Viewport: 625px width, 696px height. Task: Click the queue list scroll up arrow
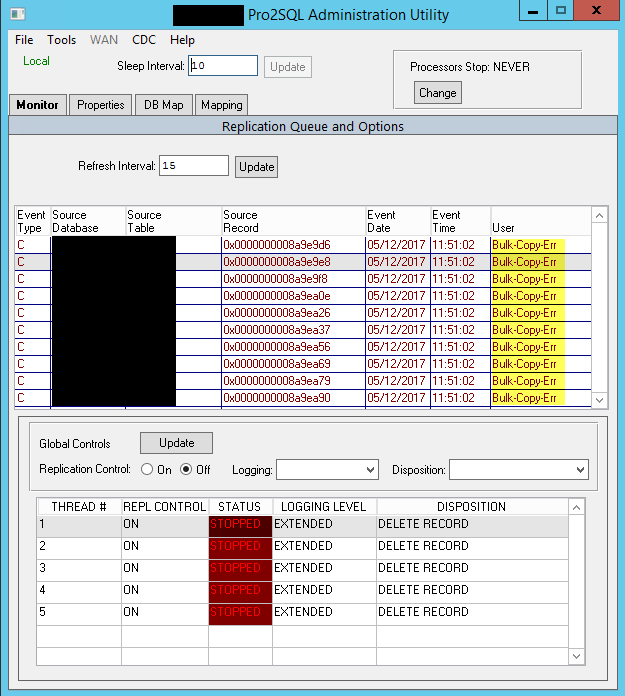coord(599,216)
